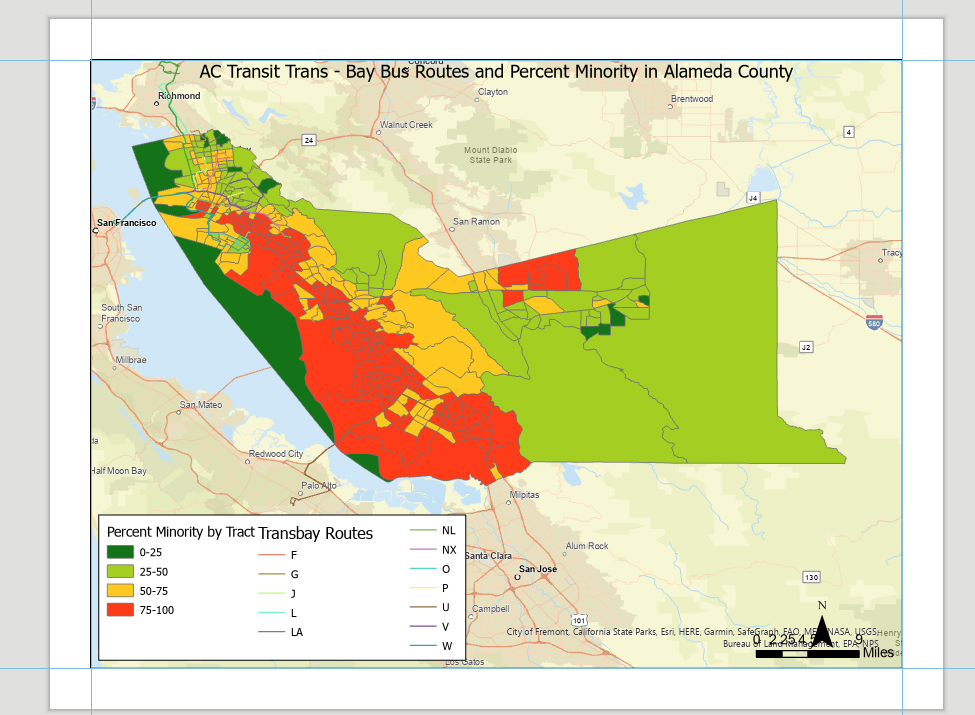Image resolution: width=975 pixels, height=715 pixels.
Task: Select the light green 25-50 legend swatch
Action: click(120, 571)
